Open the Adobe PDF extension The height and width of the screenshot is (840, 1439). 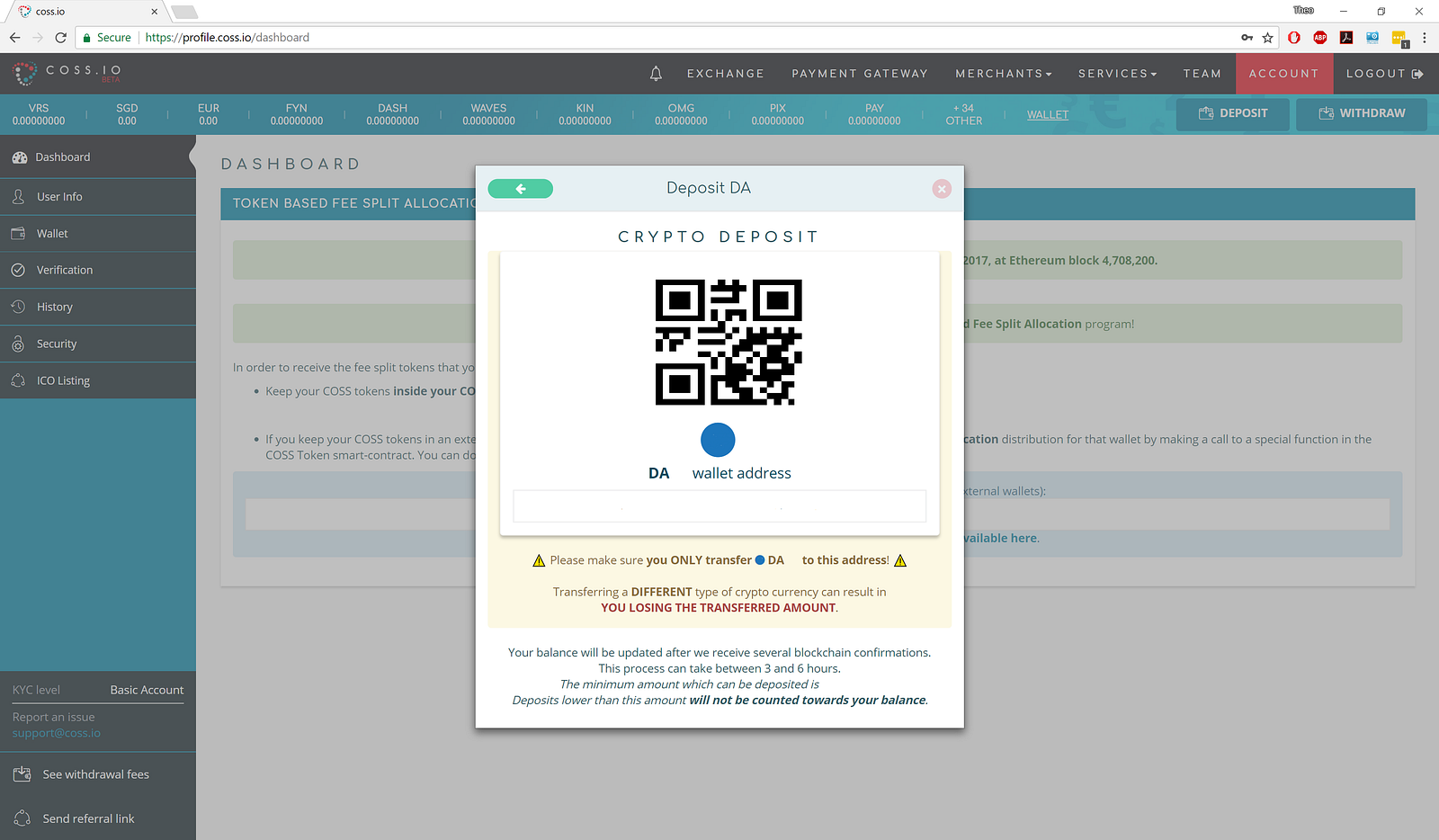coord(1346,38)
